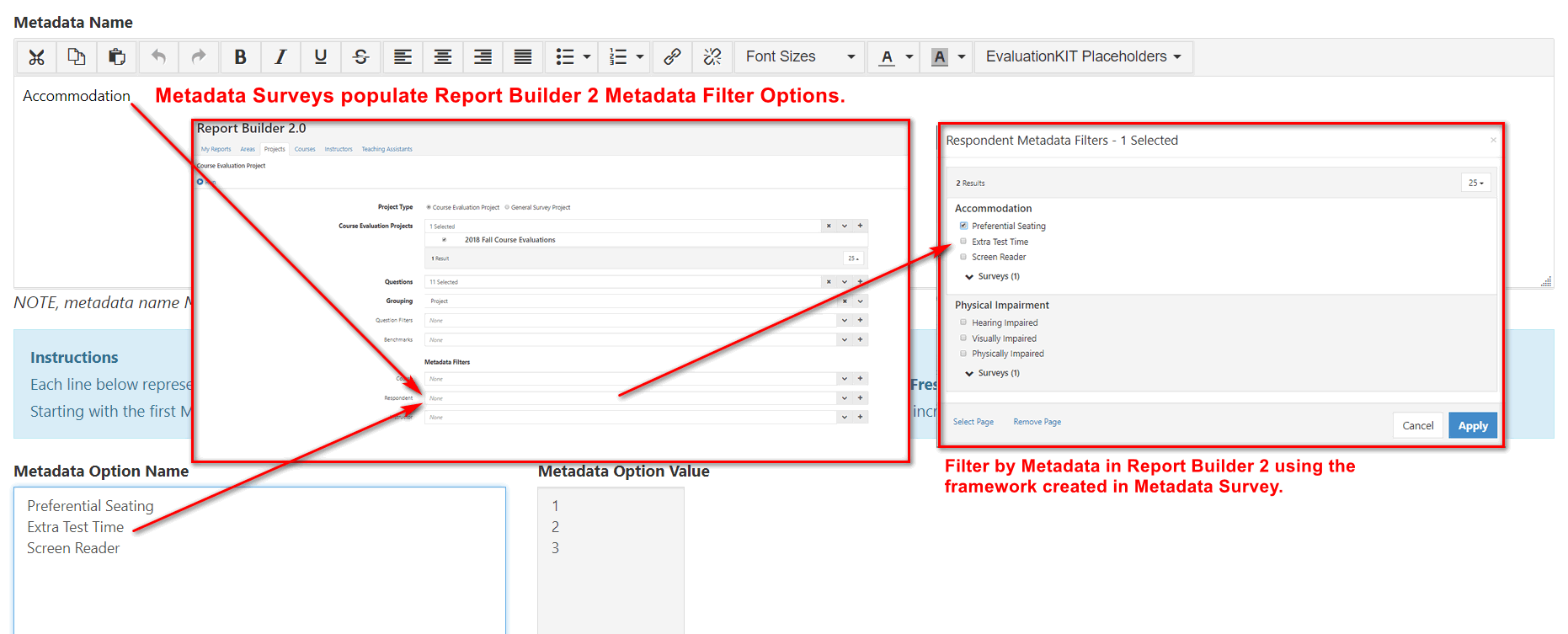Open Teaching Assistants tab in Report Builder
Viewport: 1568px width, 634px height.
387,149
